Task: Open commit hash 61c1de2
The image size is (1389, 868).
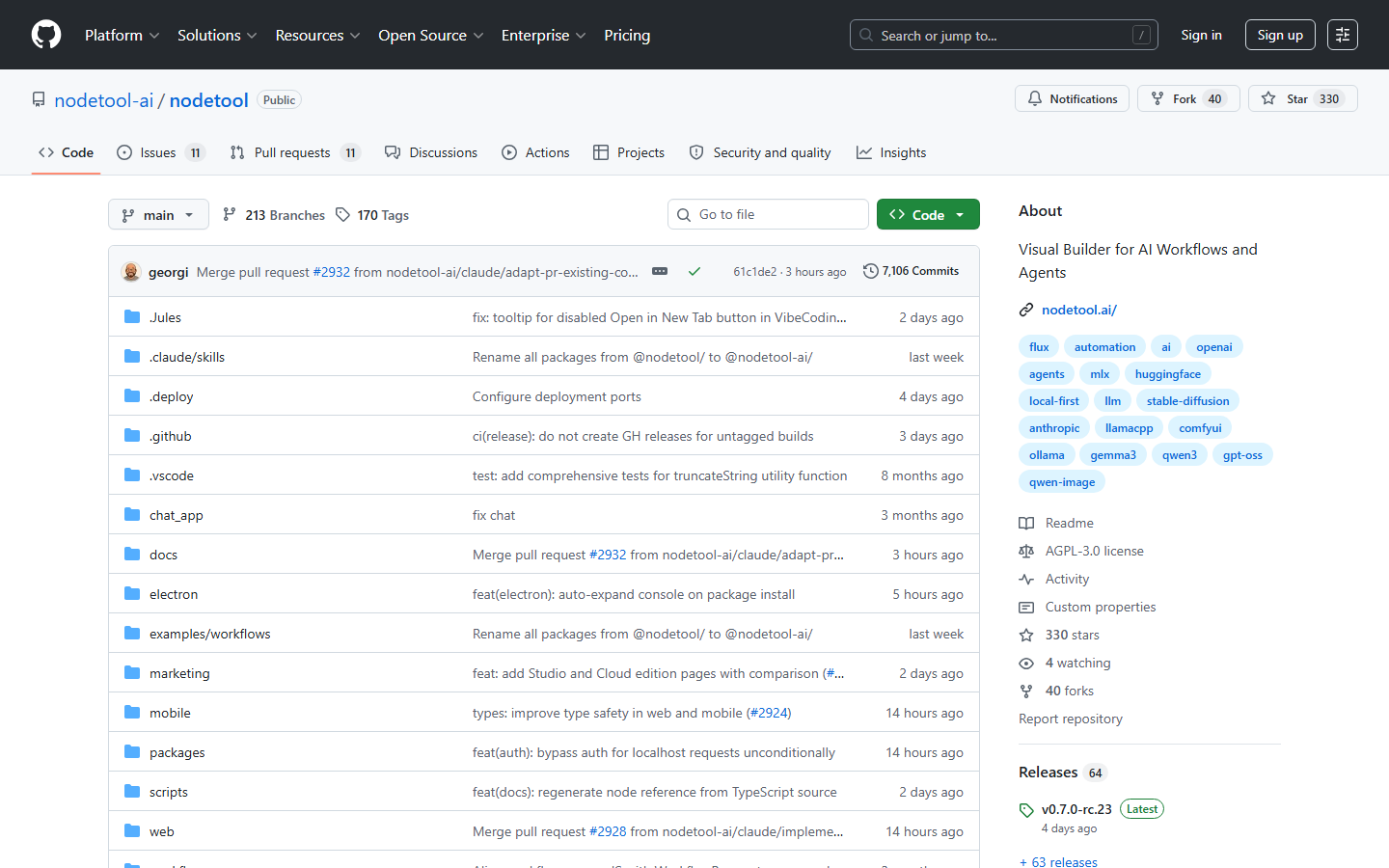Action: pos(754,272)
